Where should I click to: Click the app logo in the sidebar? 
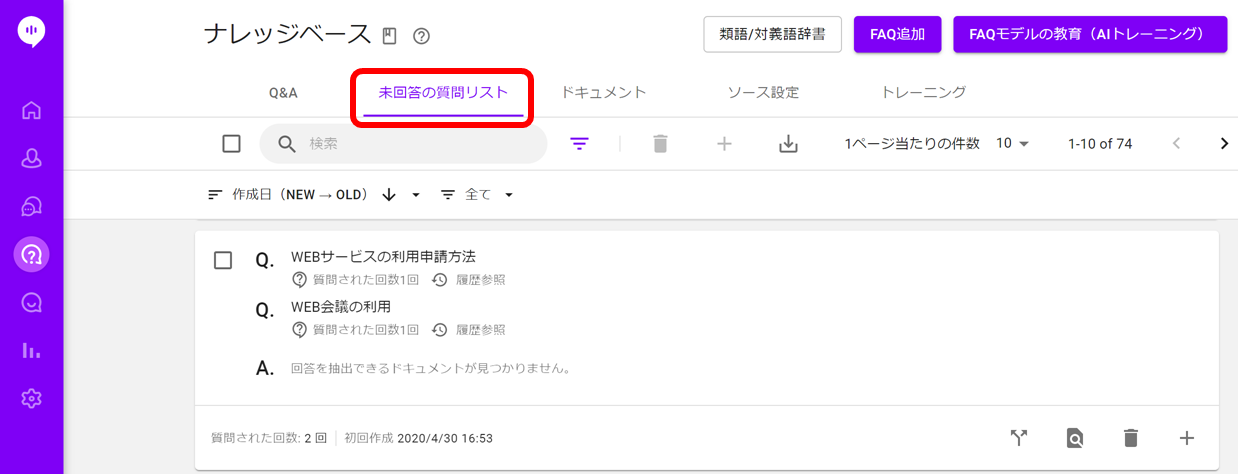coord(31,32)
